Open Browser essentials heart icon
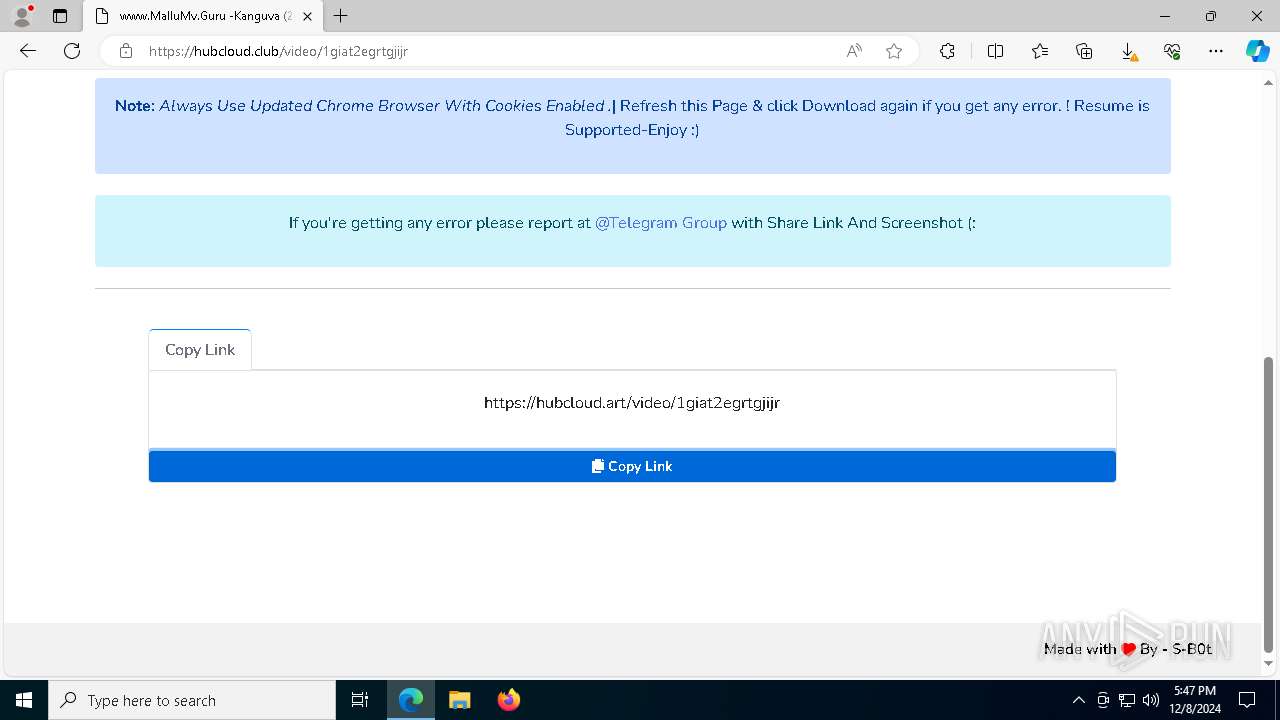1280x720 pixels. [x=1172, y=51]
